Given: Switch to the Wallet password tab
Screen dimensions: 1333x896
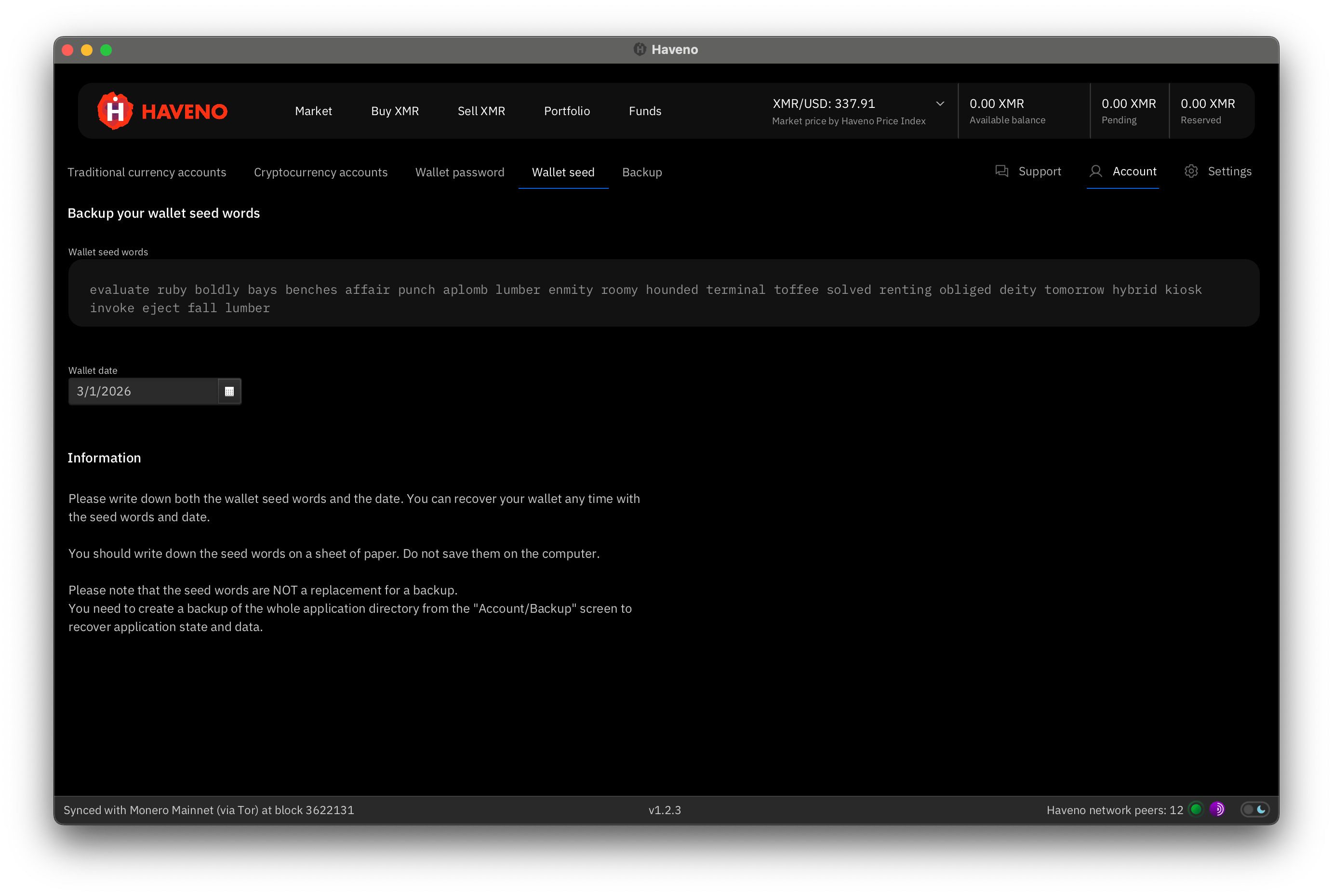Looking at the screenshot, I should [460, 172].
